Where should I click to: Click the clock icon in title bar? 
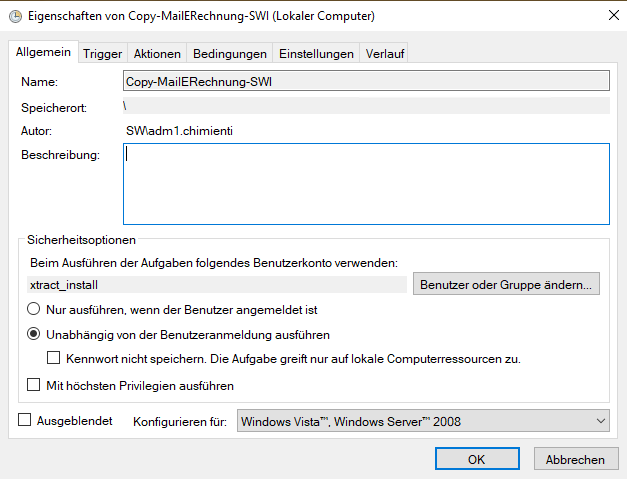(15, 15)
